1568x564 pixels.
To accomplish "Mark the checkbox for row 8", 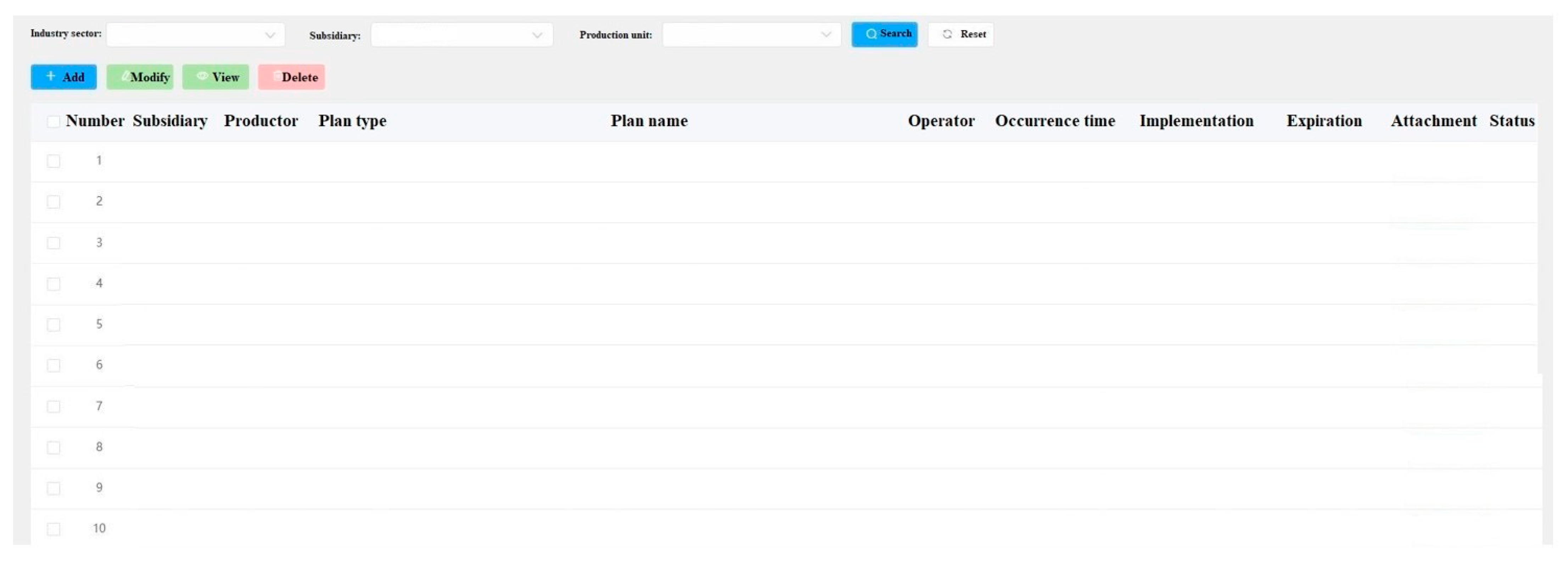I will point(54,448).
